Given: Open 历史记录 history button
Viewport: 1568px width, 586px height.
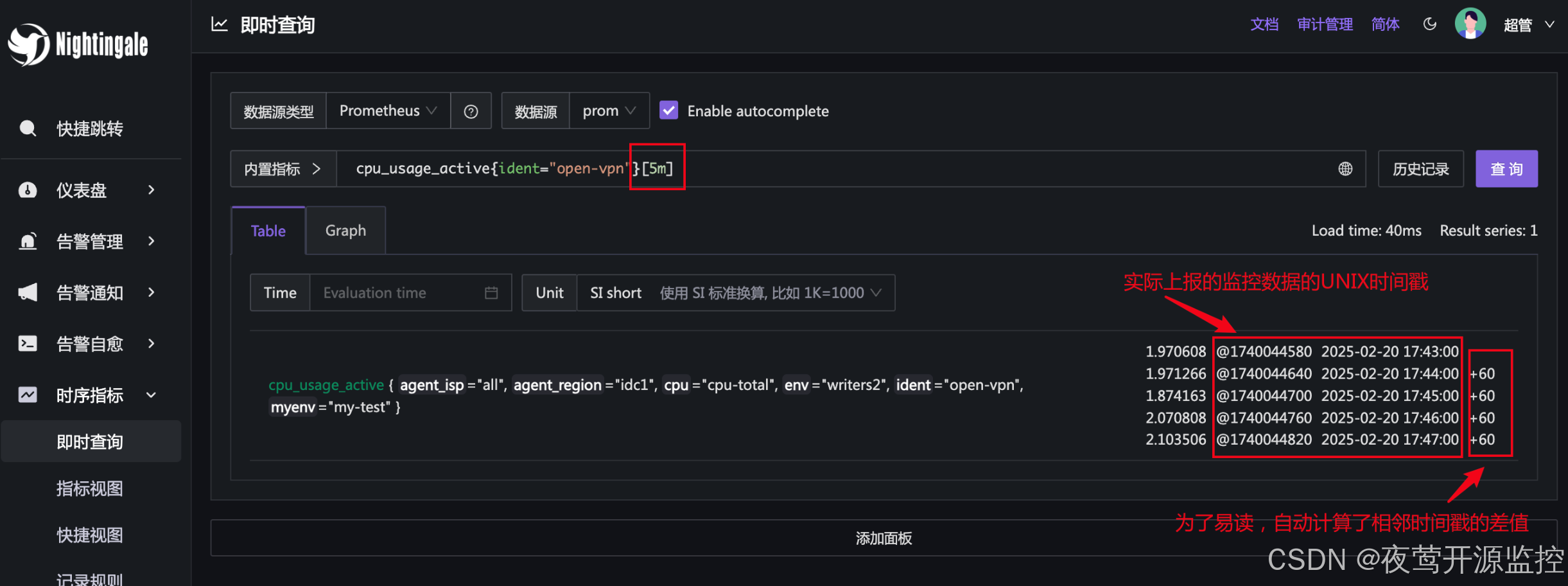Looking at the screenshot, I should [1420, 169].
